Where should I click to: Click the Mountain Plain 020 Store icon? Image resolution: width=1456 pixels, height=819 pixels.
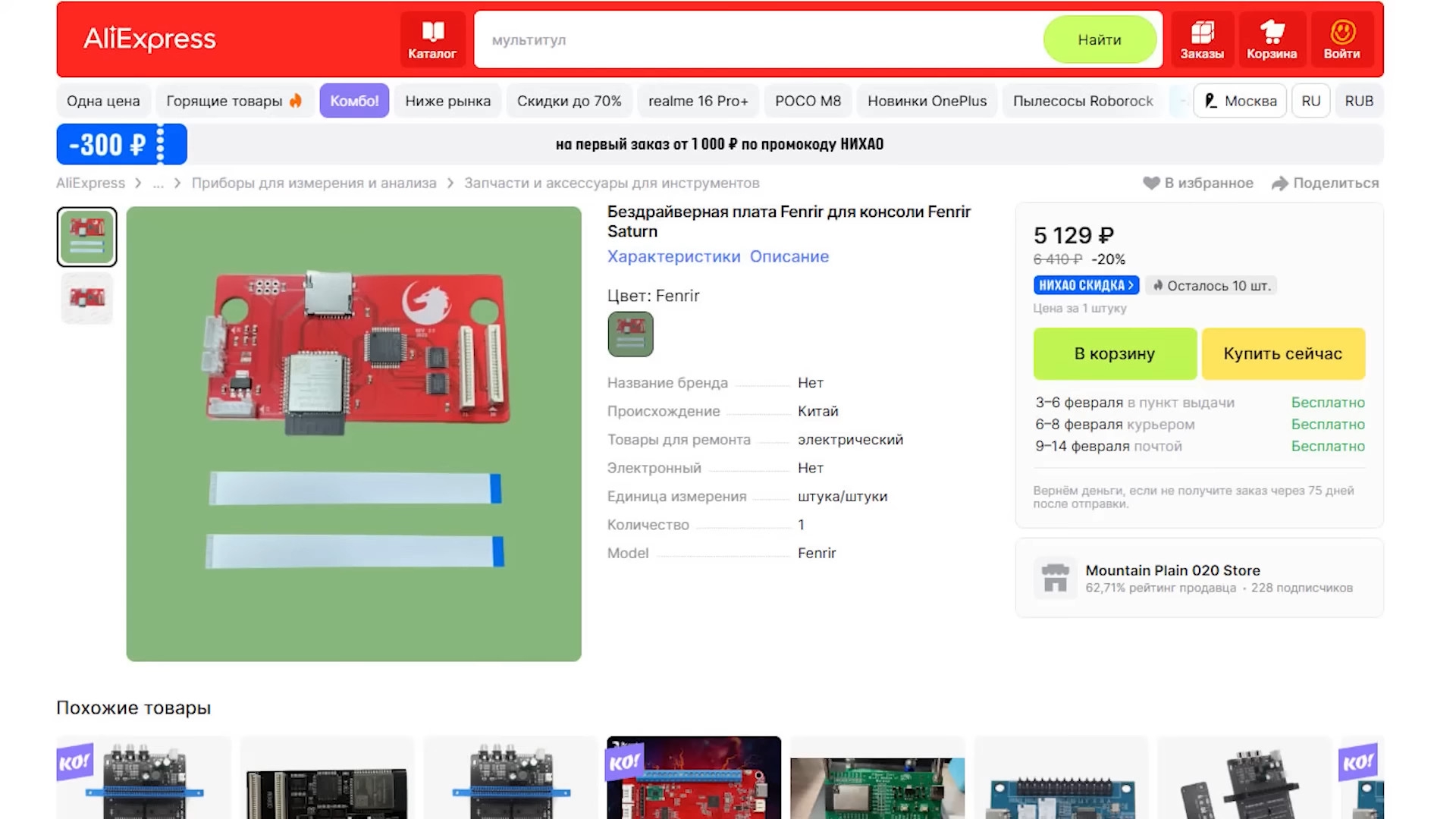(x=1055, y=579)
